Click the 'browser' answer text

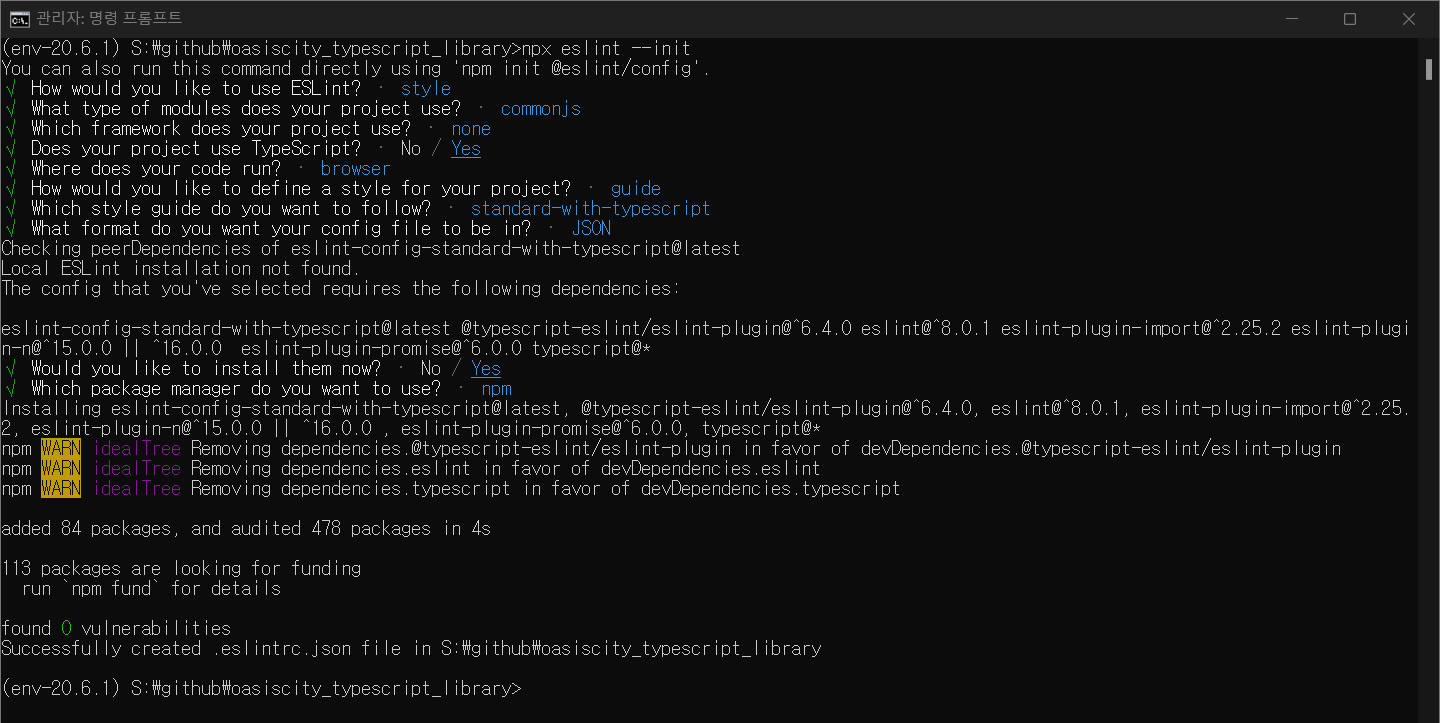356,168
